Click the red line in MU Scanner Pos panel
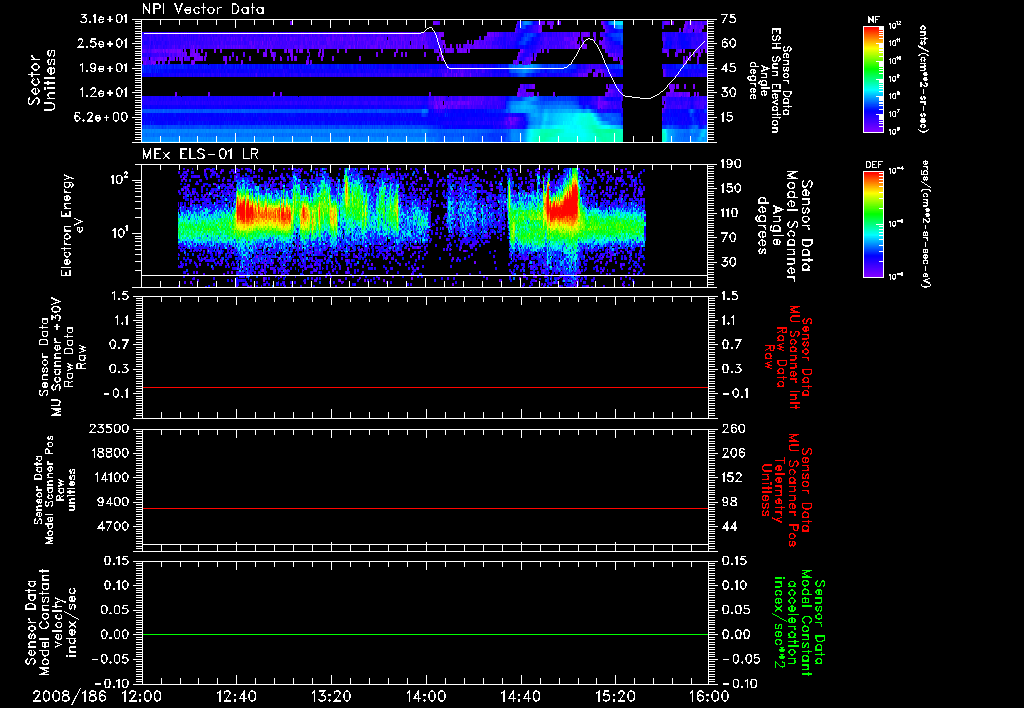 424,508
